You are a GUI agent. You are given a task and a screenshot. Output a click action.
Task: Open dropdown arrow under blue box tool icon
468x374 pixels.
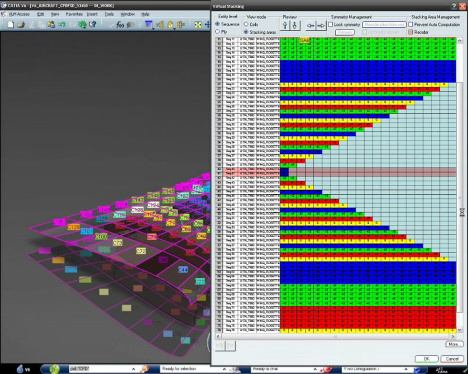[x=153, y=29]
